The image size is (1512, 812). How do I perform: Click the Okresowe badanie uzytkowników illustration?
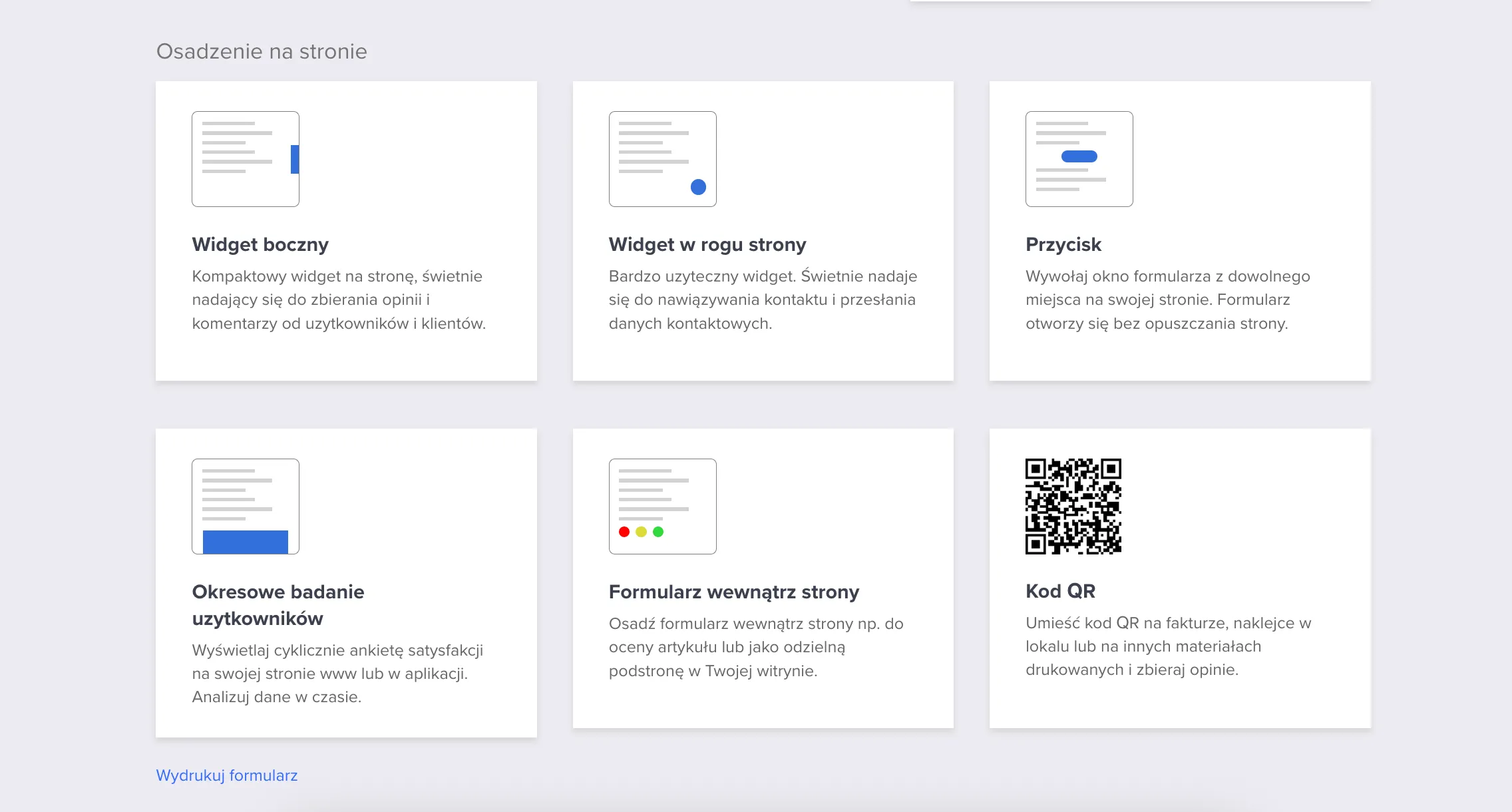[246, 507]
